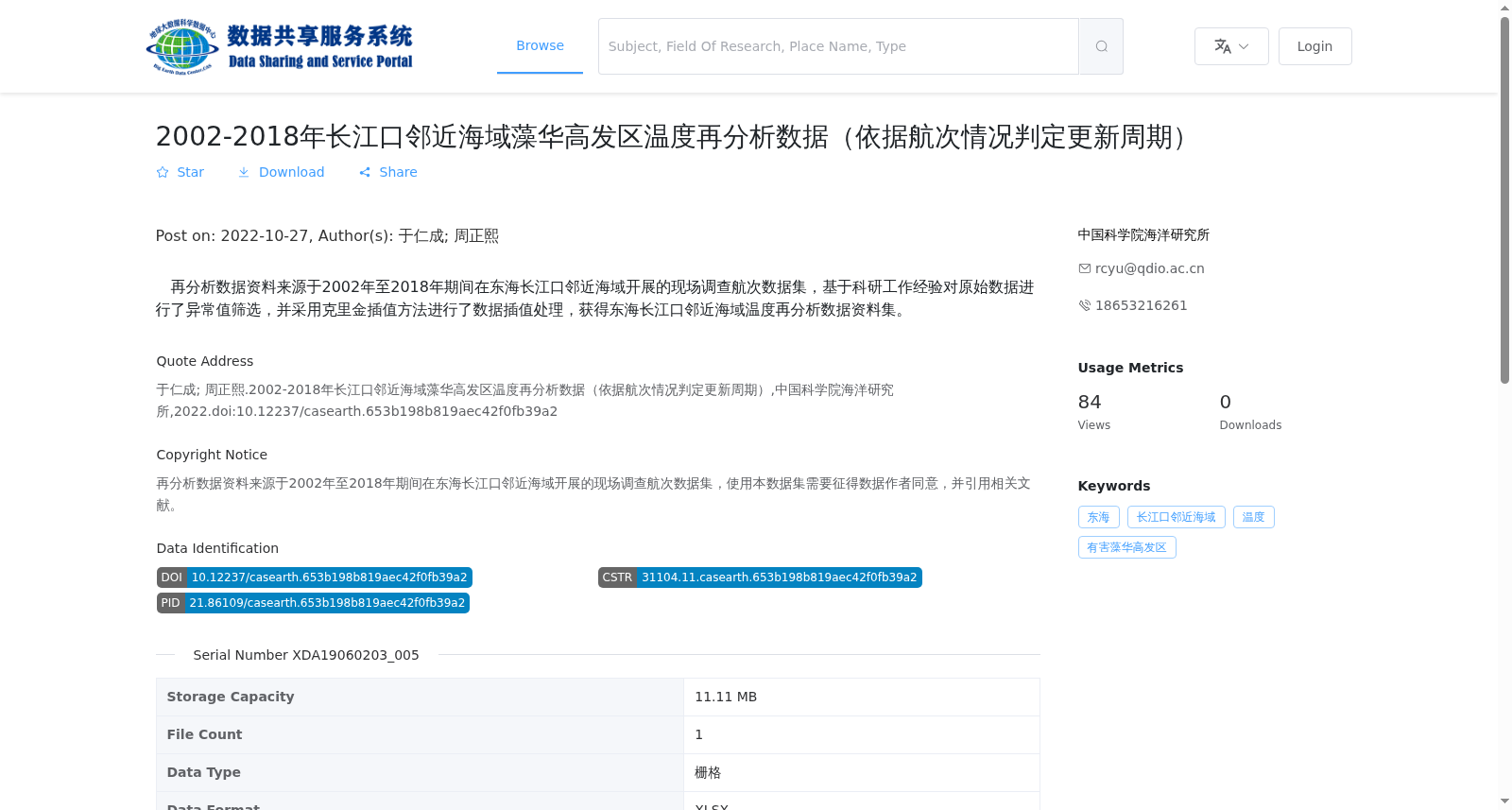Click the 11.11 MB storage capacity value
The height and width of the screenshot is (810, 1512).
pyautogui.click(x=726, y=697)
